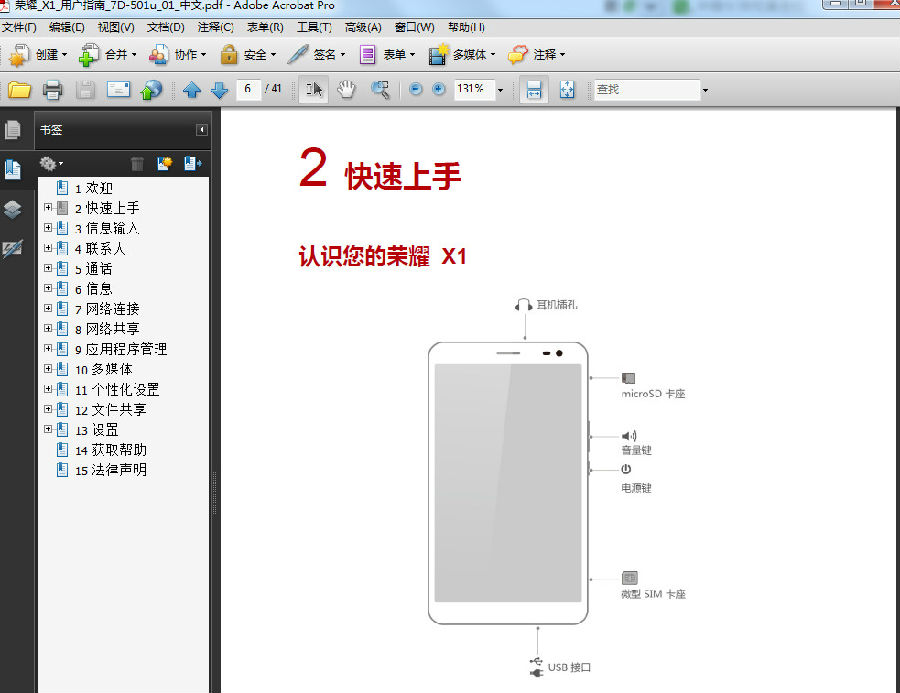Screen dimensions: 900x693
Task: Collapse the bookmarks panel arrow button
Action: pyautogui.click(x=201, y=130)
